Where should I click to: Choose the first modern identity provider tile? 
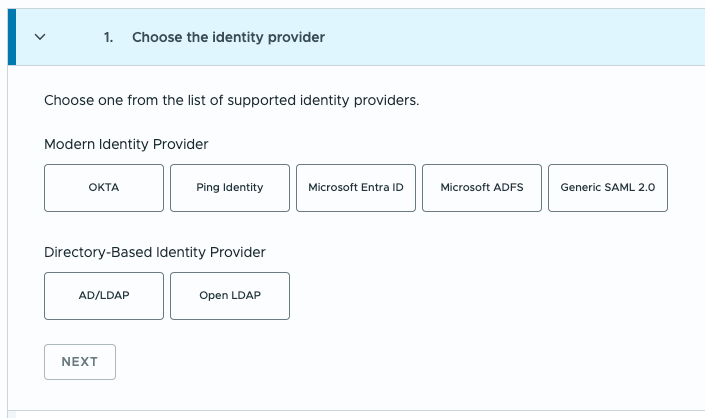tap(104, 188)
